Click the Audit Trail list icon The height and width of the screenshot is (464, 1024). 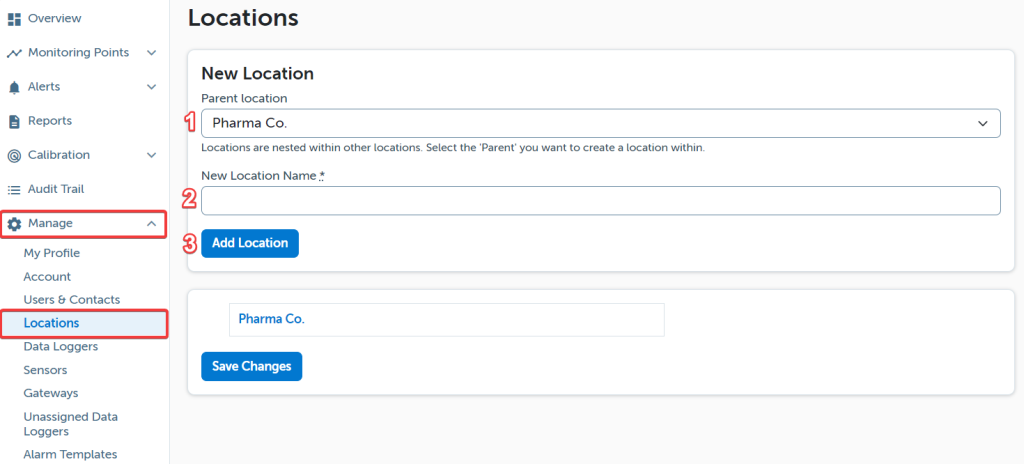[14, 189]
